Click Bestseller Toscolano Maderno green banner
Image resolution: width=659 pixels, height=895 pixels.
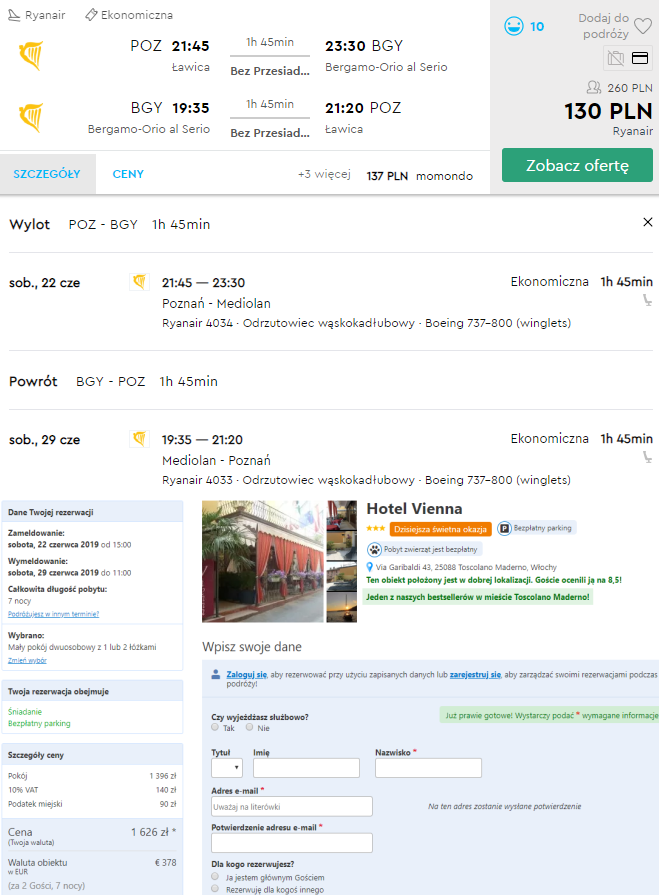click(x=478, y=597)
